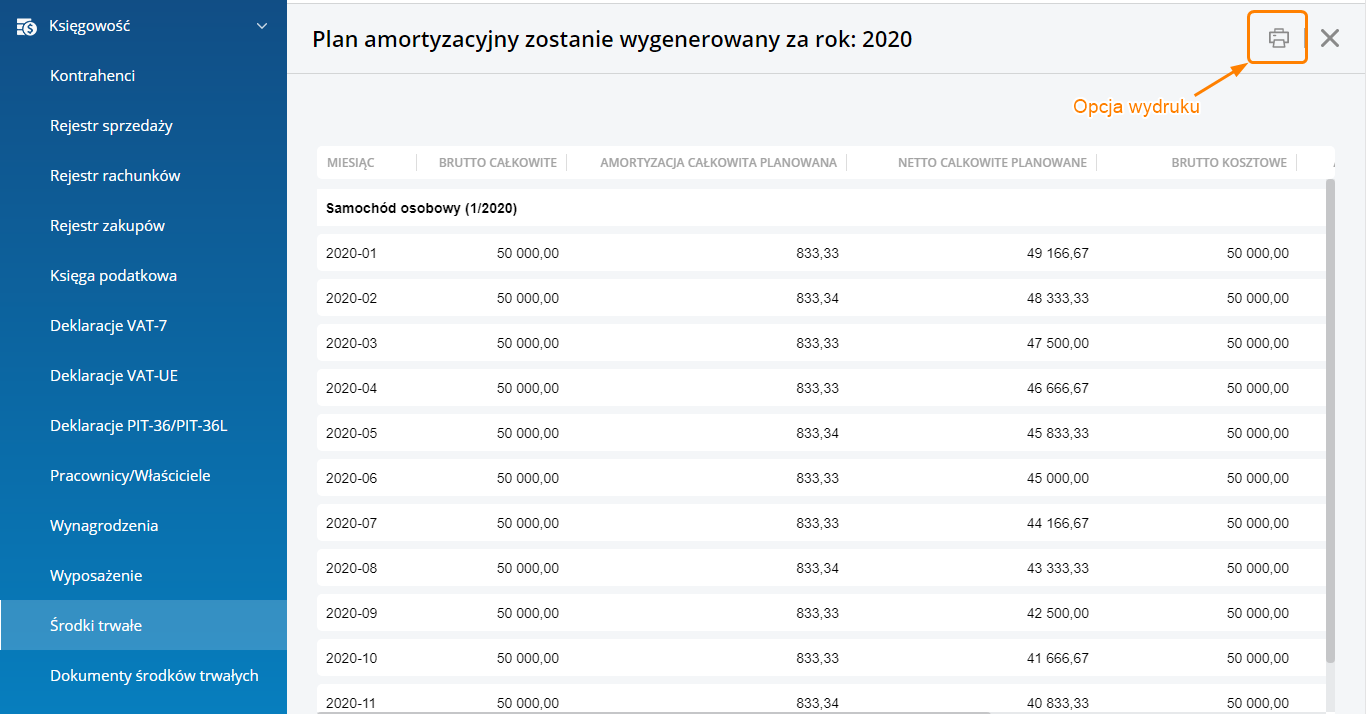The height and width of the screenshot is (714, 1366).
Task: Open Deklaracje VAT-UE page
Action: 113,376
